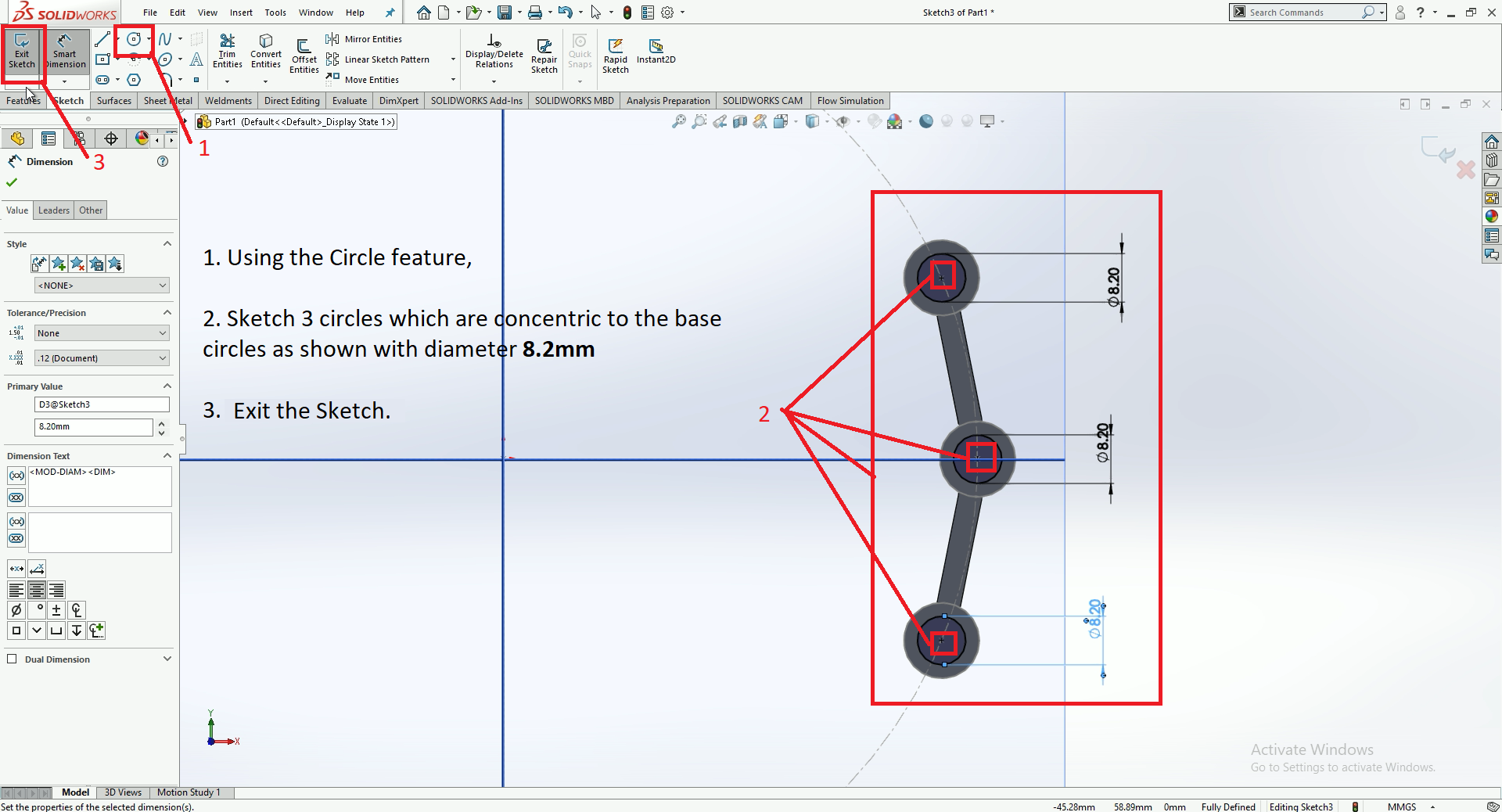Click the Zoom to Fit view icon
The width and height of the screenshot is (1502, 812).
click(678, 121)
